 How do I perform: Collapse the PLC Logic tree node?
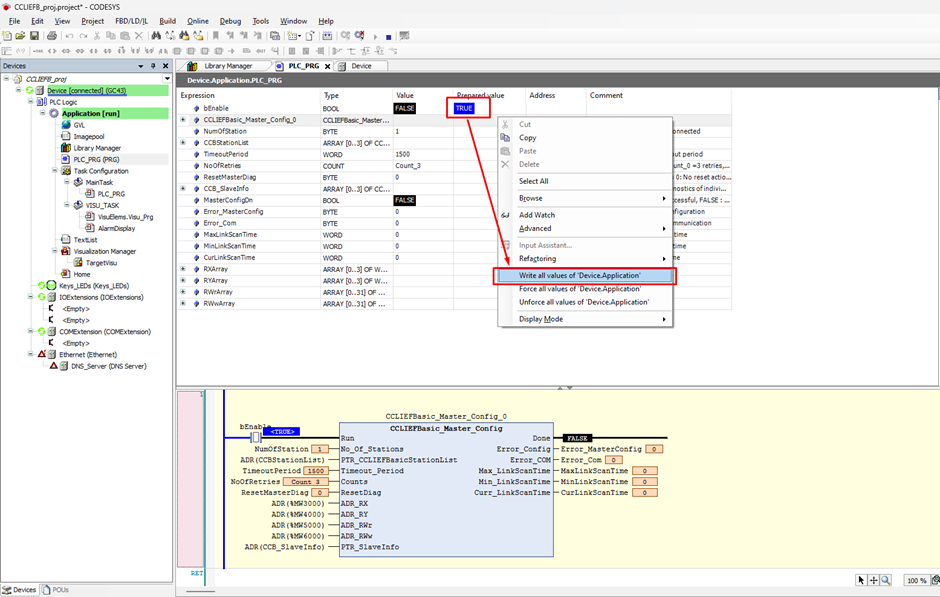click(x=31, y=102)
